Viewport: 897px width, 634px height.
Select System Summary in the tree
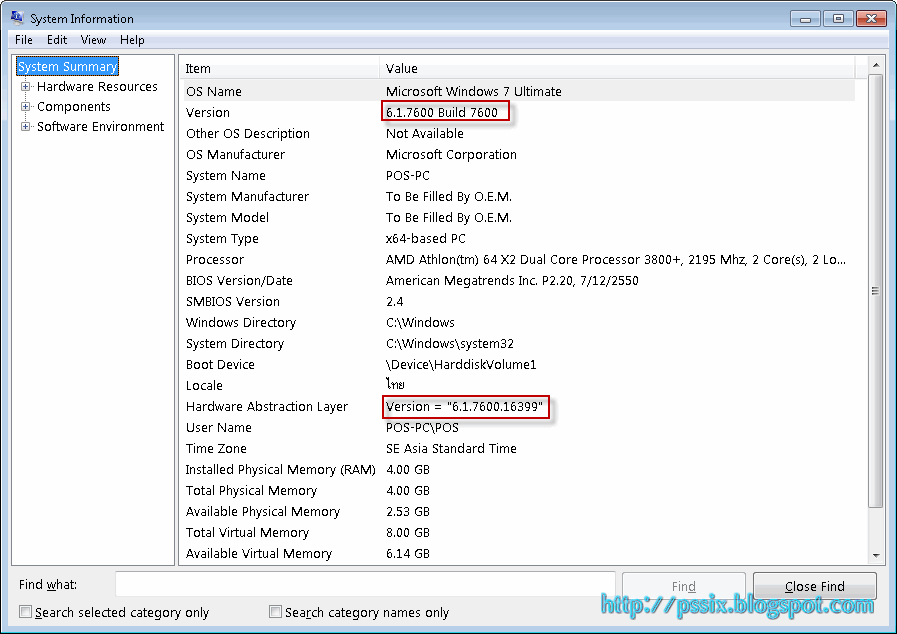coord(68,66)
